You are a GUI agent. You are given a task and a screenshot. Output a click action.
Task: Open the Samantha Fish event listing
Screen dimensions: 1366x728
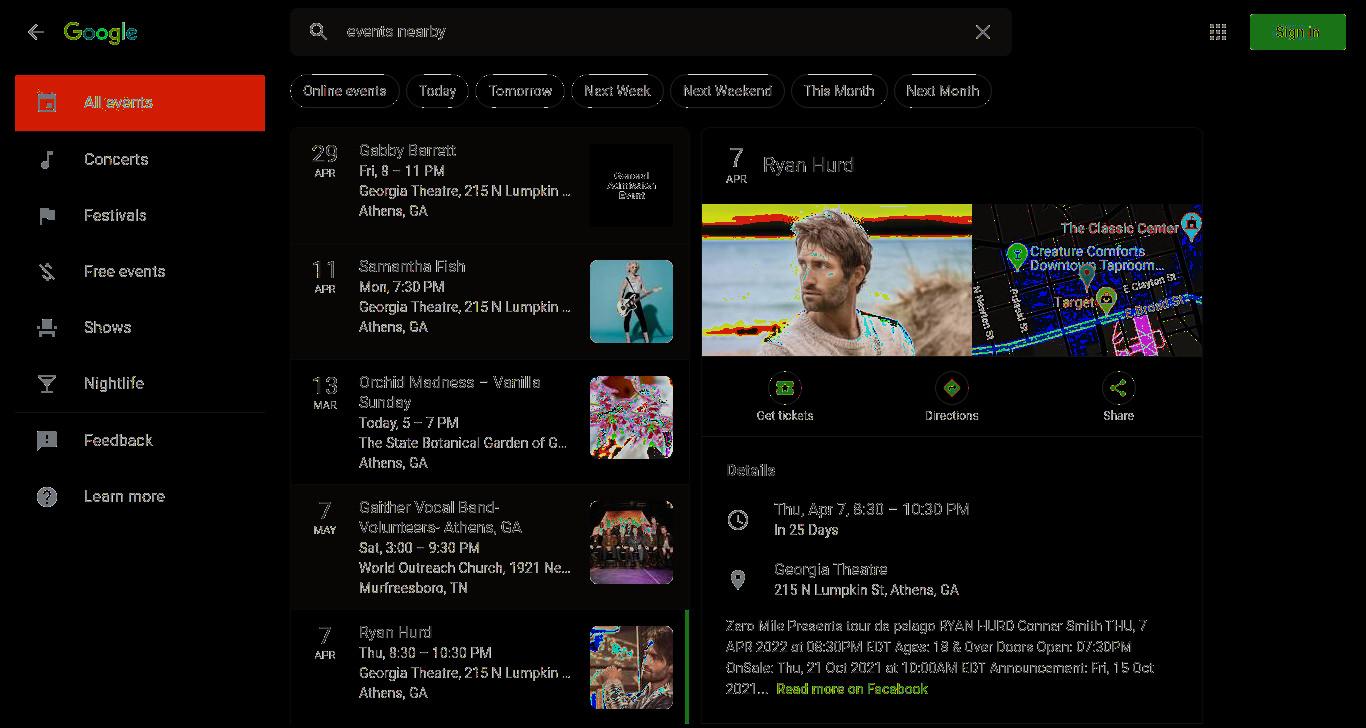tap(490, 301)
